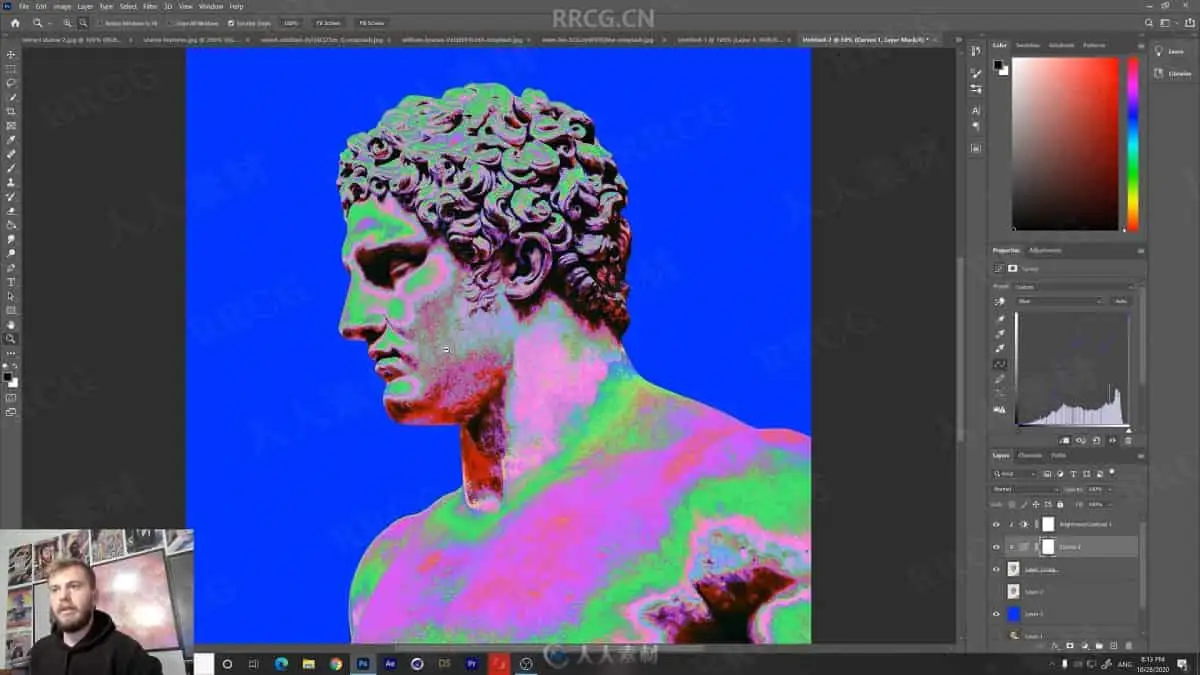Switch to the Swatches tab
1200x675 pixels.
coord(1028,45)
